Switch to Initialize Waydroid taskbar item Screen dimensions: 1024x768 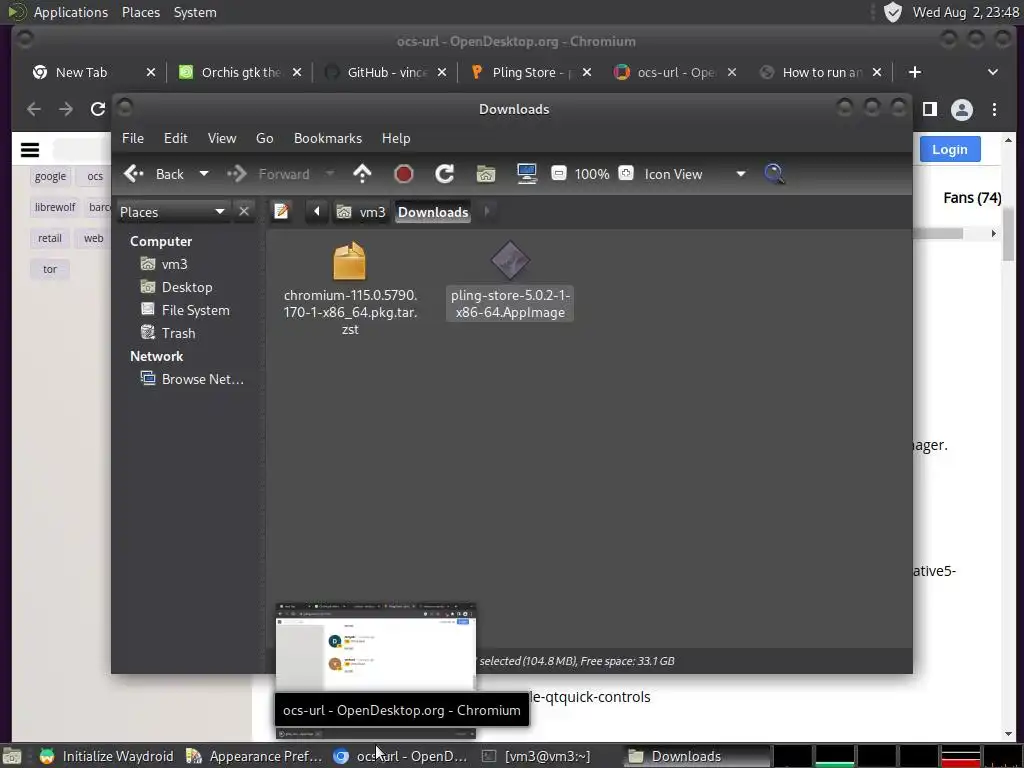click(x=106, y=756)
